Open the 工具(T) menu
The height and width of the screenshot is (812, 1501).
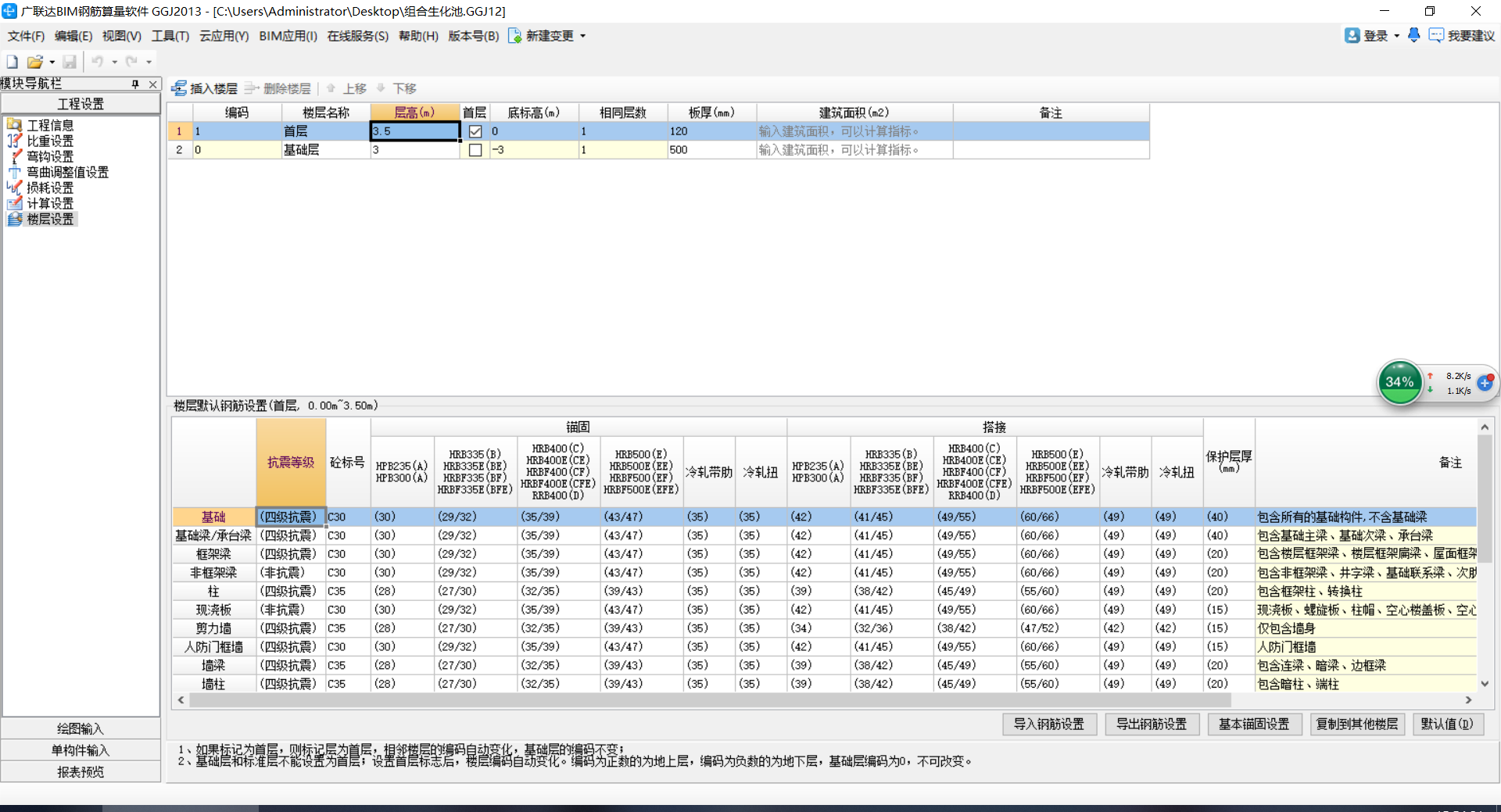(x=170, y=36)
